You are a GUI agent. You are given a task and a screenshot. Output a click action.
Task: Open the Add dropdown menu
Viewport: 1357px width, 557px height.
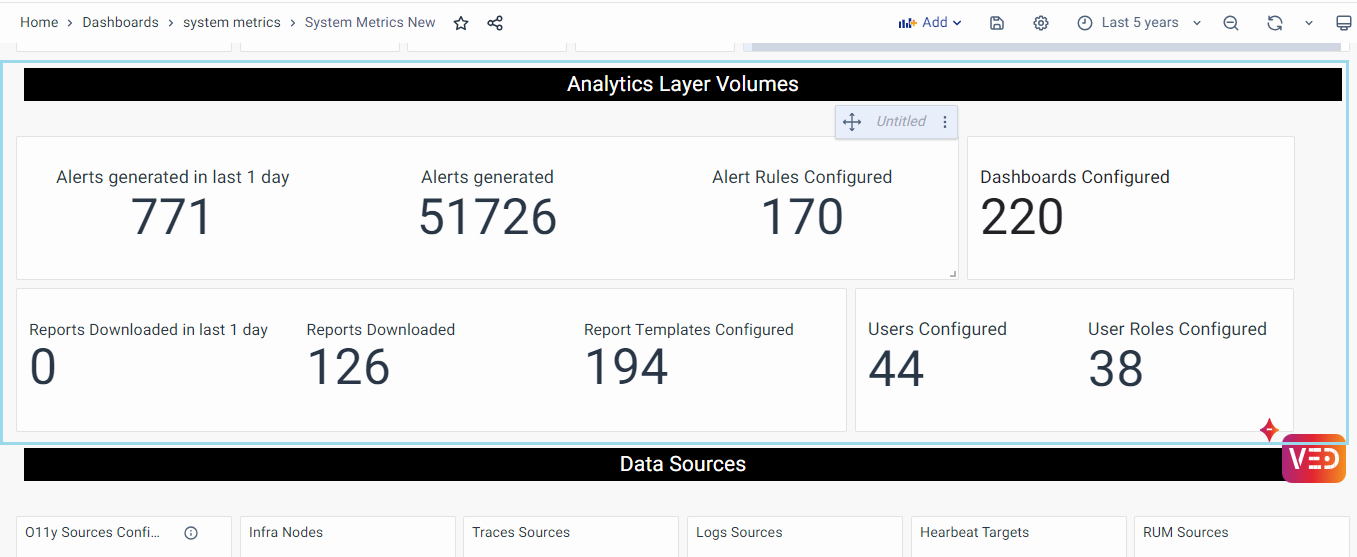(x=930, y=23)
